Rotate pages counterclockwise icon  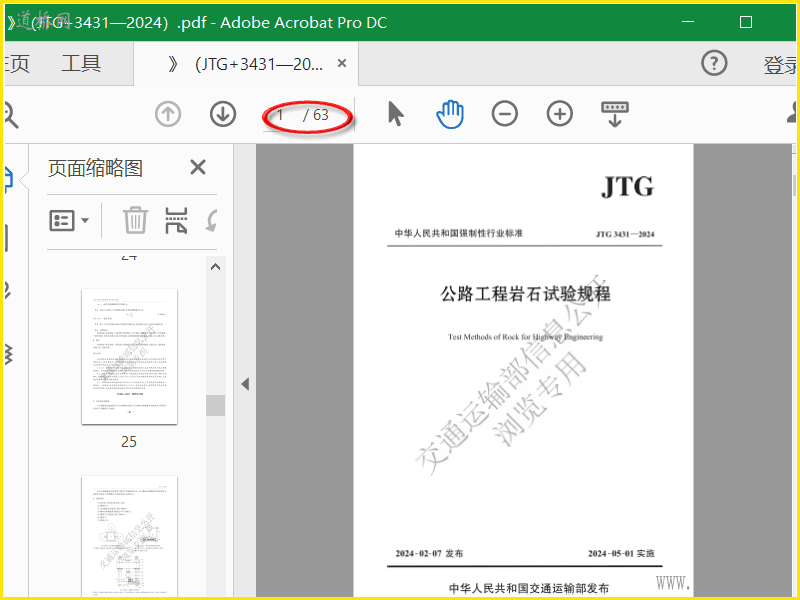coord(211,220)
